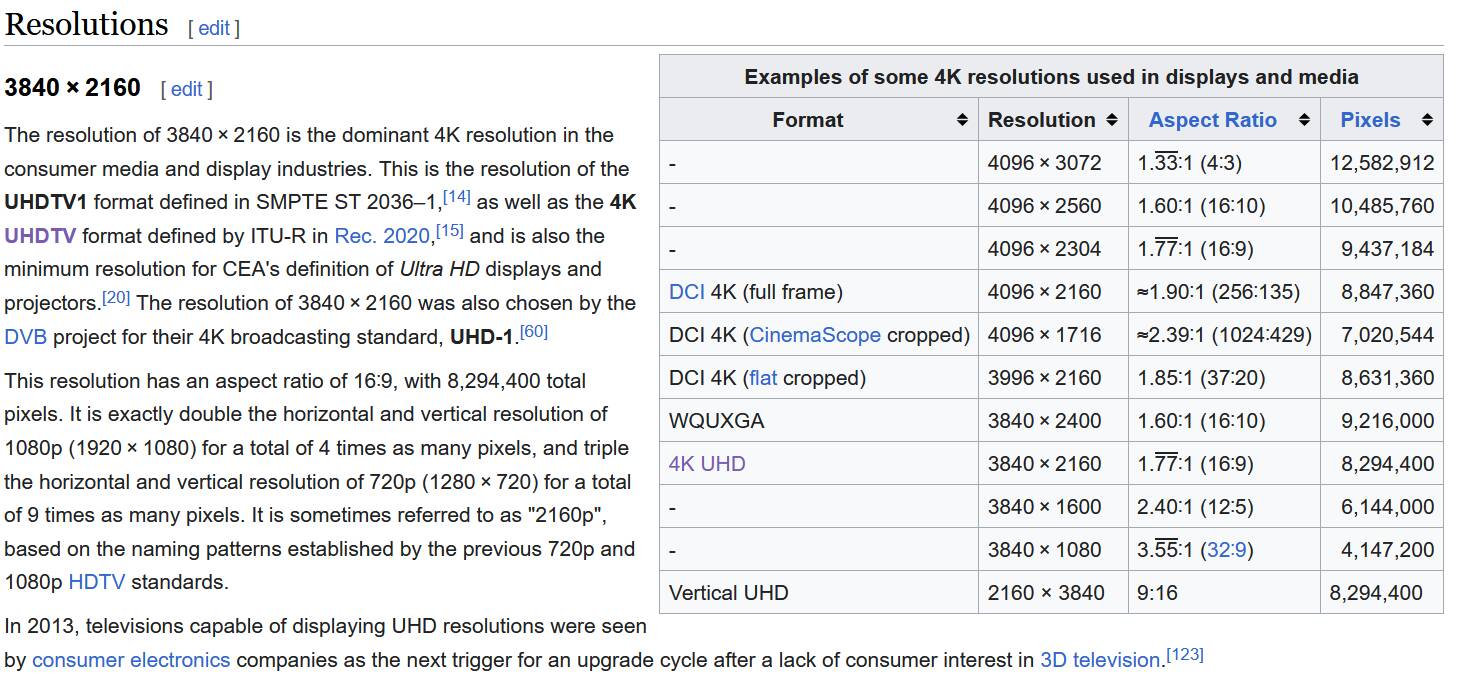Image resolution: width=1459 pixels, height=692 pixels.
Task: Click sort arrows next to Aspect Ratio
Action: click(1303, 120)
